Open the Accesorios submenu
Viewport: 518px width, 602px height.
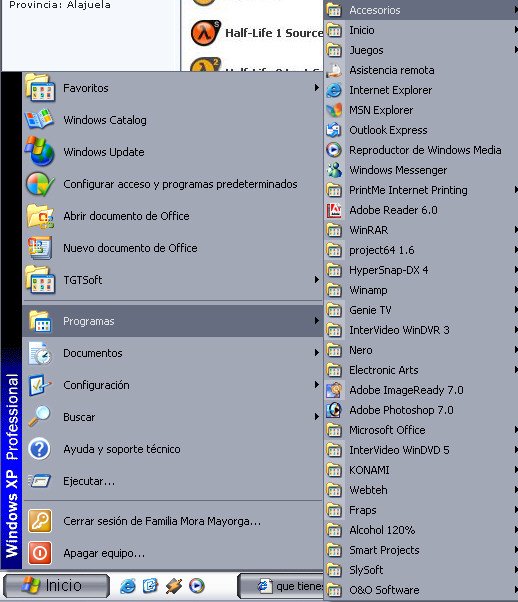coord(421,10)
